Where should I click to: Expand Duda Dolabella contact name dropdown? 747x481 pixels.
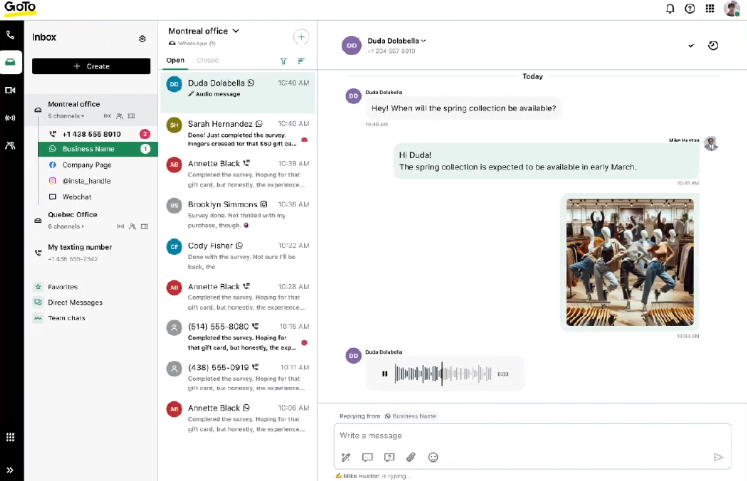coord(397,41)
